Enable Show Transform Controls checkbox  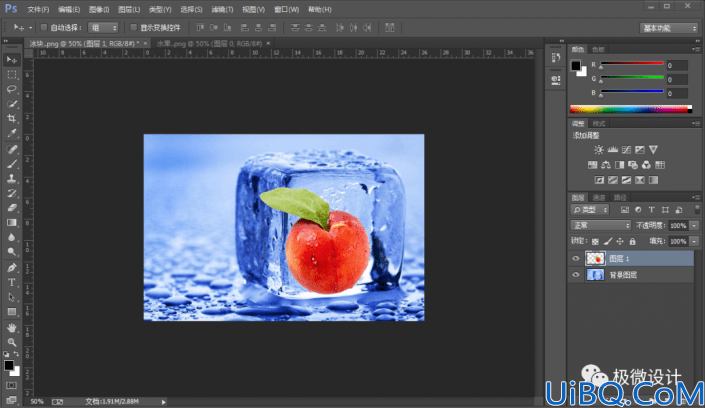pyautogui.click(x=134, y=27)
